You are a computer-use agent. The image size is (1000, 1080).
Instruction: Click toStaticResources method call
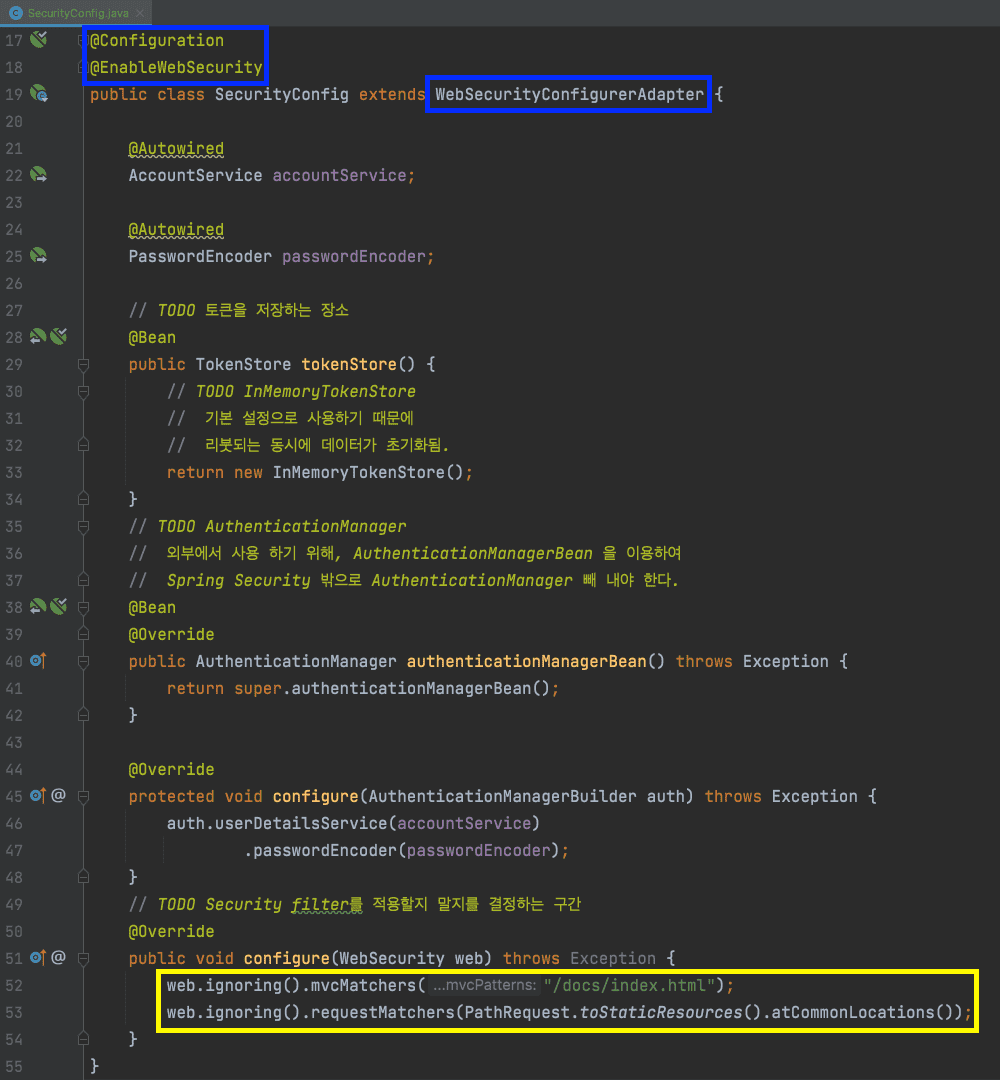661,1012
